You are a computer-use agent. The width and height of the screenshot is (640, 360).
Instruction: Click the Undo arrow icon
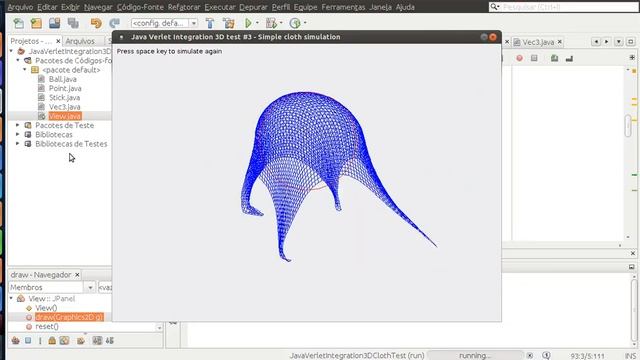(96, 23)
